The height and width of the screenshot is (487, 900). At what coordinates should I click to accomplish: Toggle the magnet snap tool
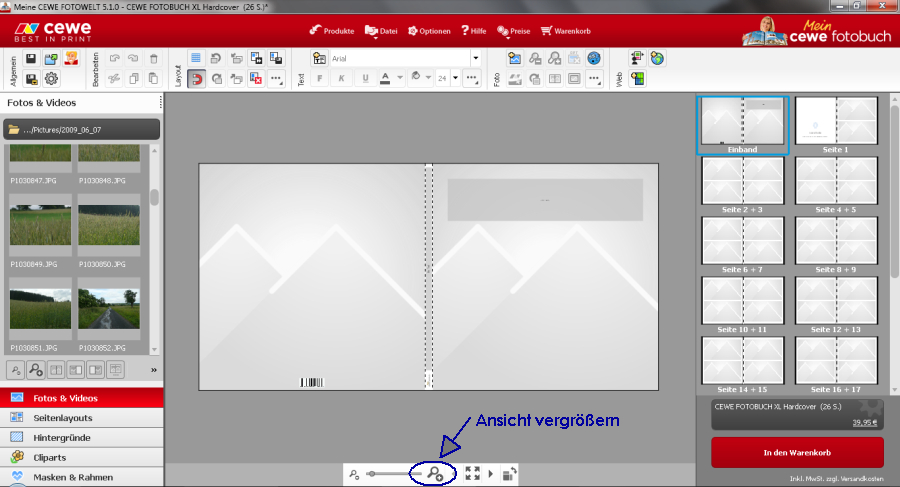click(196, 78)
